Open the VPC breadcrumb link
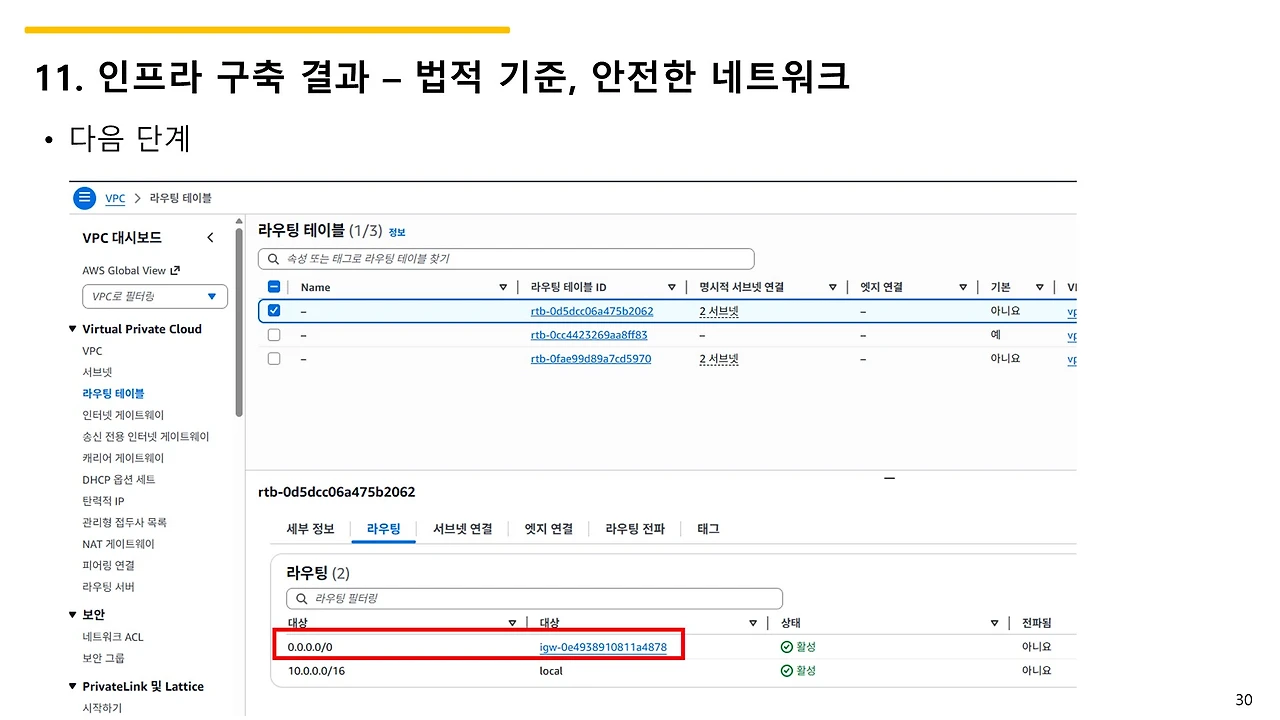Image resolution: width=1280 pixels, height=720 pixels. [x=114, y=197]
